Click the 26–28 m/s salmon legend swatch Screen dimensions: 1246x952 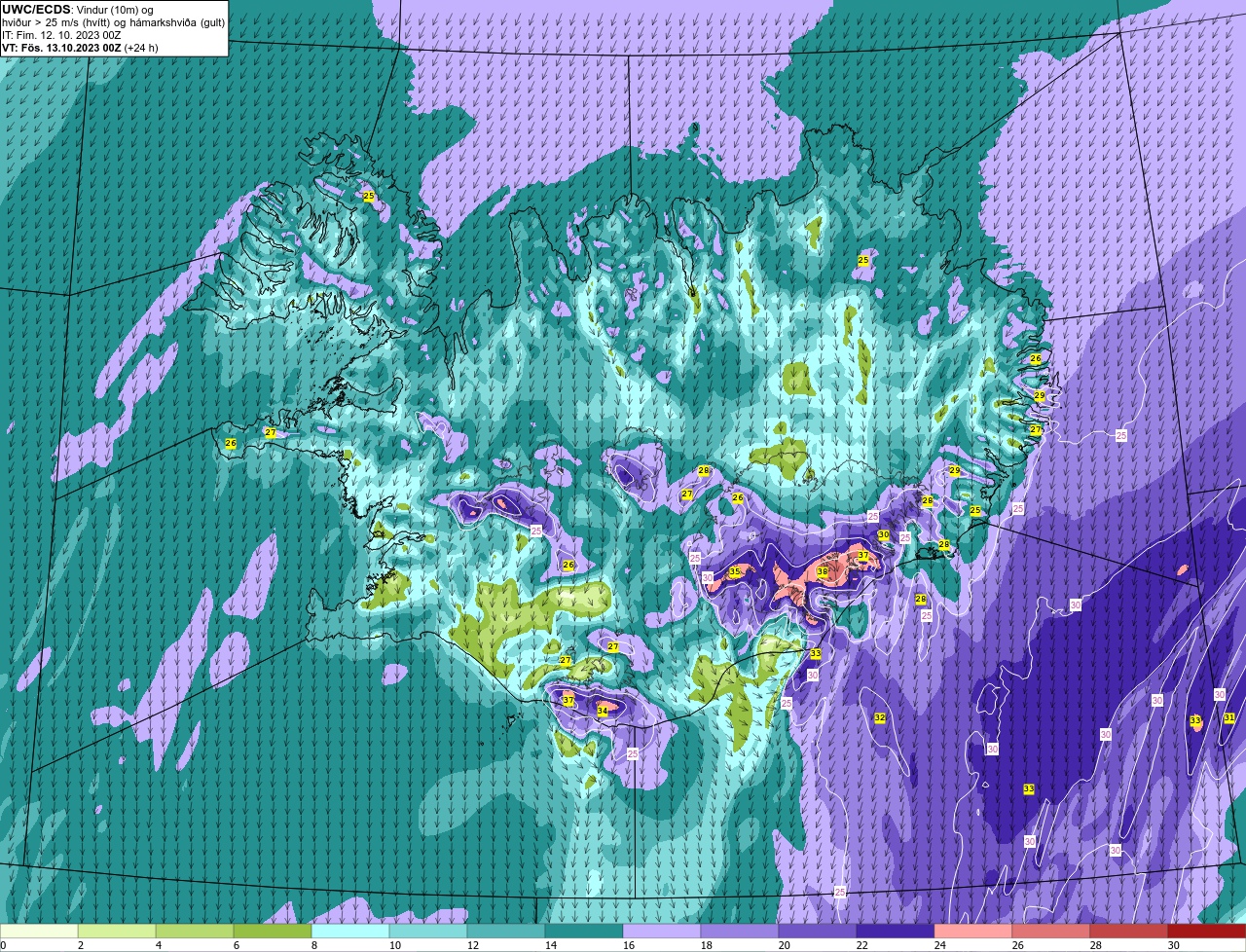pyautogui.click(x=1051, y=932)
